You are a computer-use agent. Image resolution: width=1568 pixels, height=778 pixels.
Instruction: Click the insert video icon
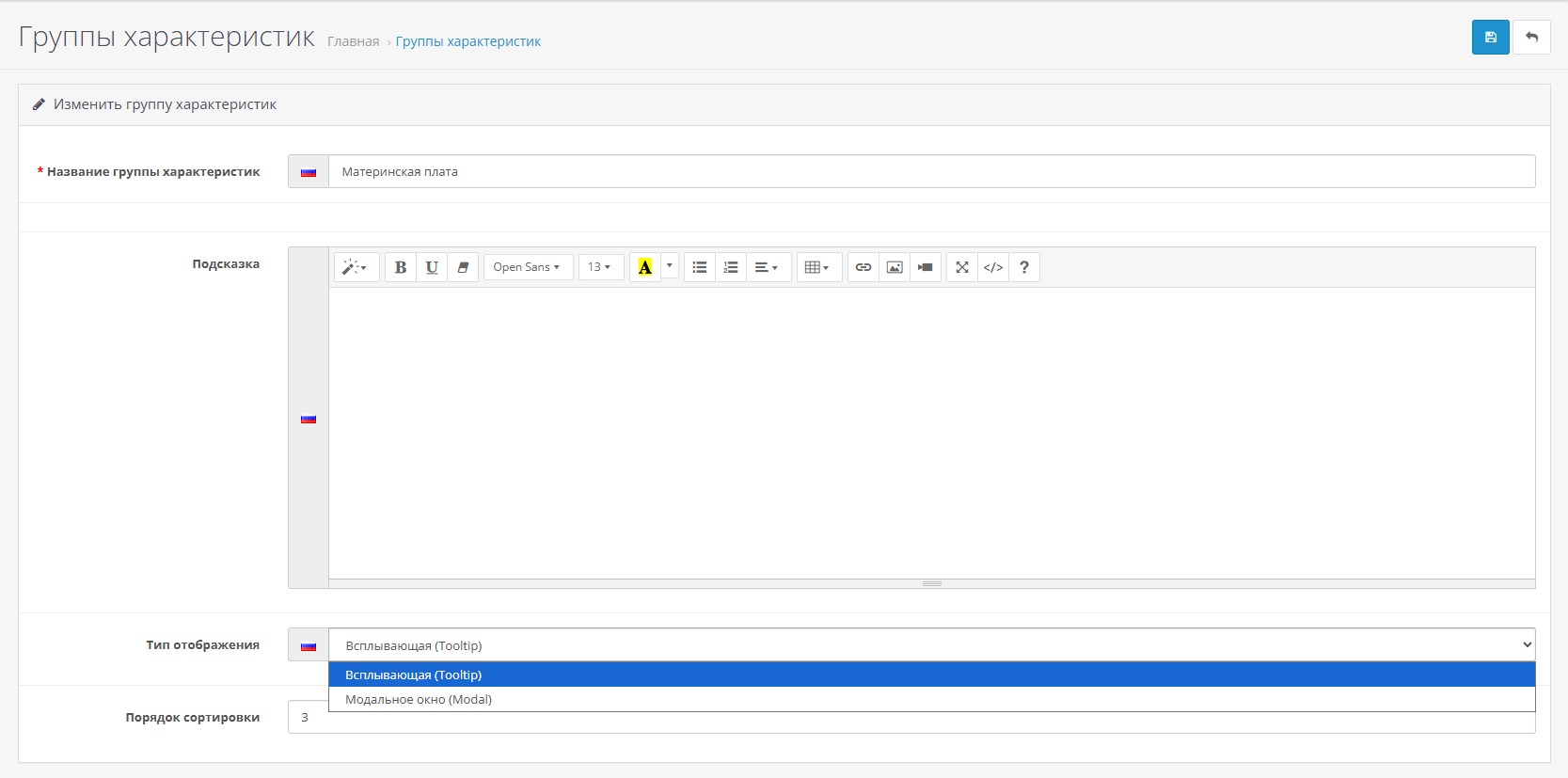point(926,267)
